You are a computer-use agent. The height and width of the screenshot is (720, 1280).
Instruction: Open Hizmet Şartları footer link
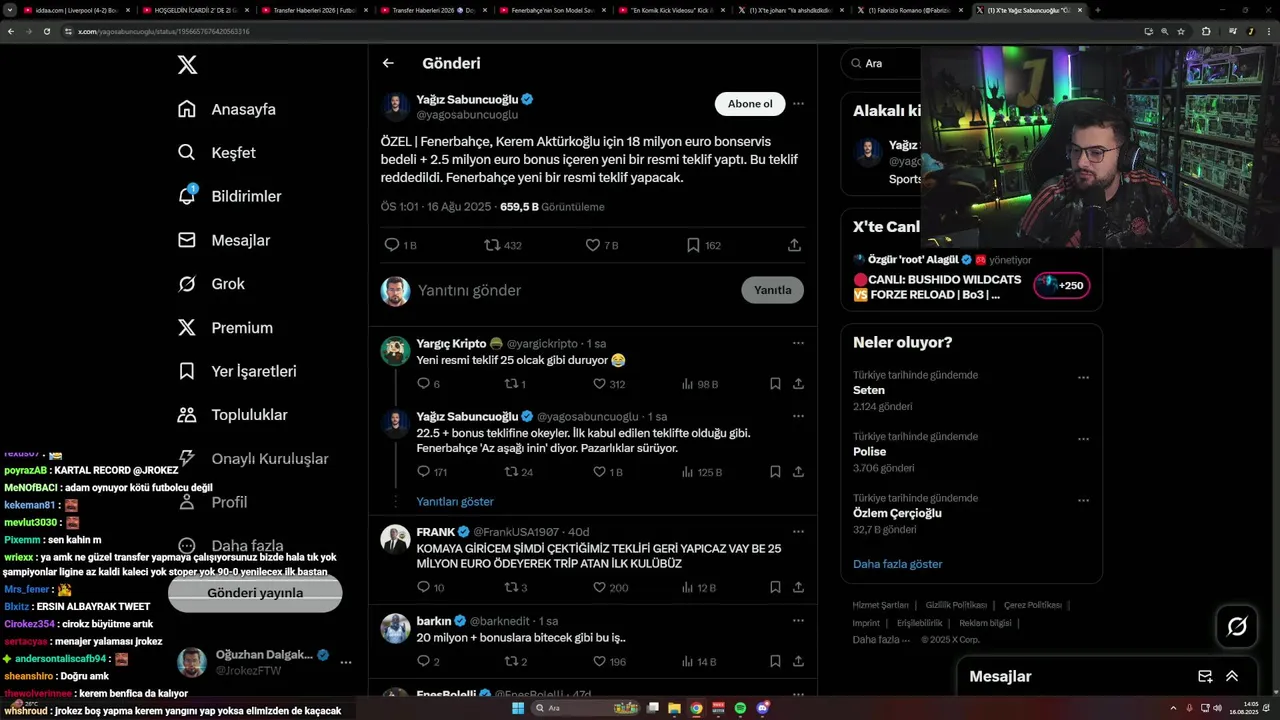880,605
